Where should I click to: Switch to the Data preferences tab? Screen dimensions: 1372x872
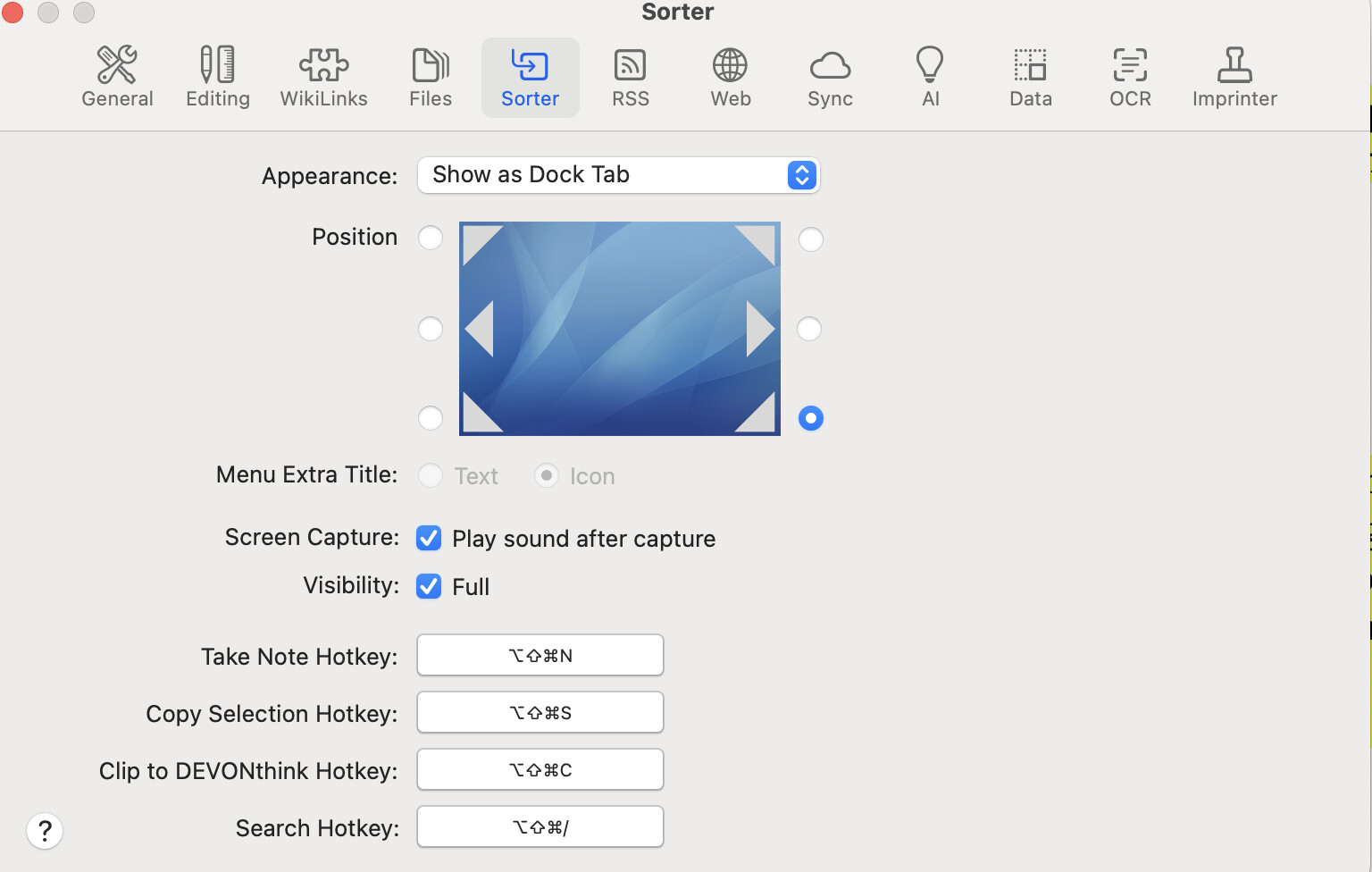point(1030,78)
